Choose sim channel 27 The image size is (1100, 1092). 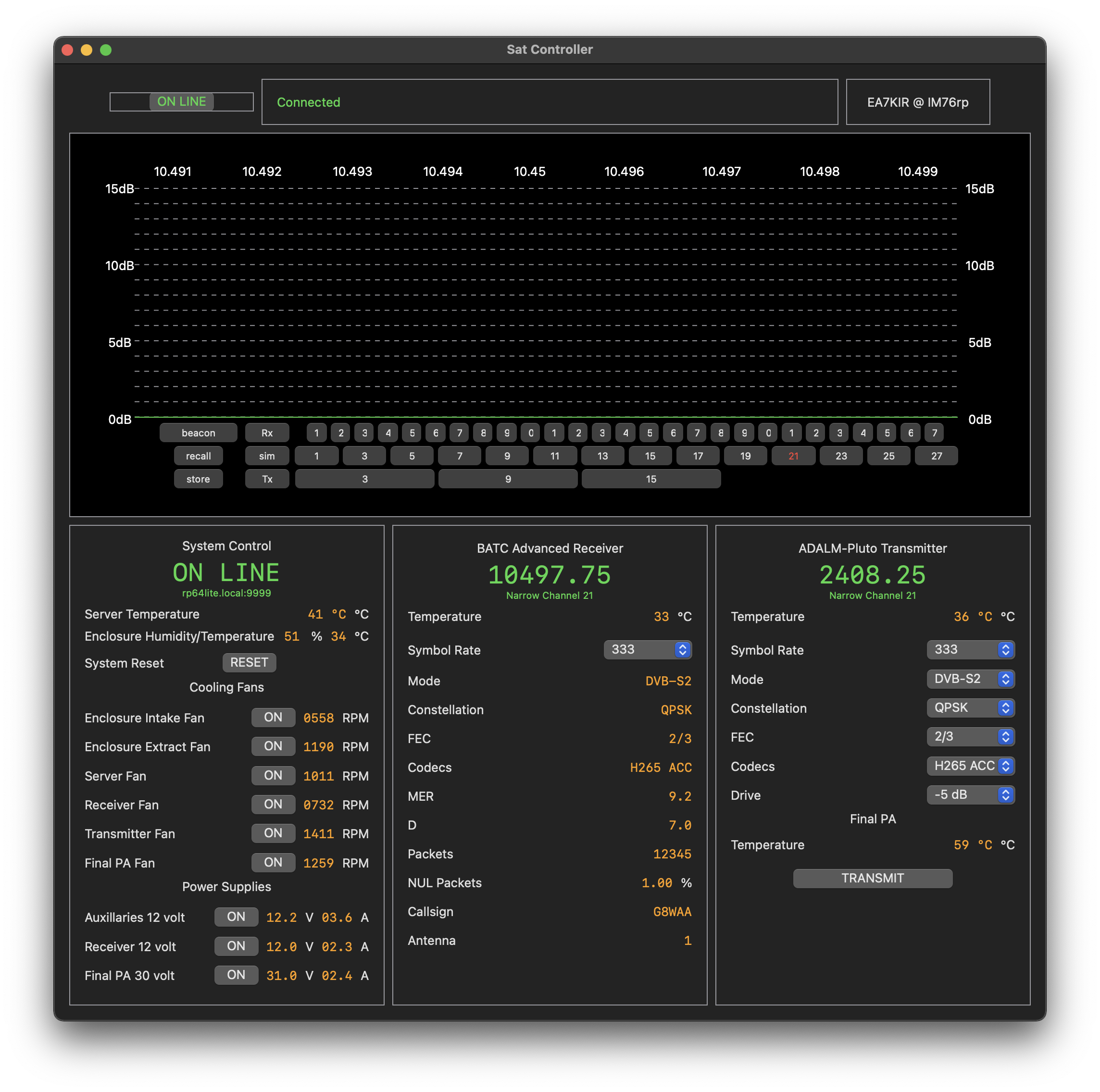coord(936,456)
